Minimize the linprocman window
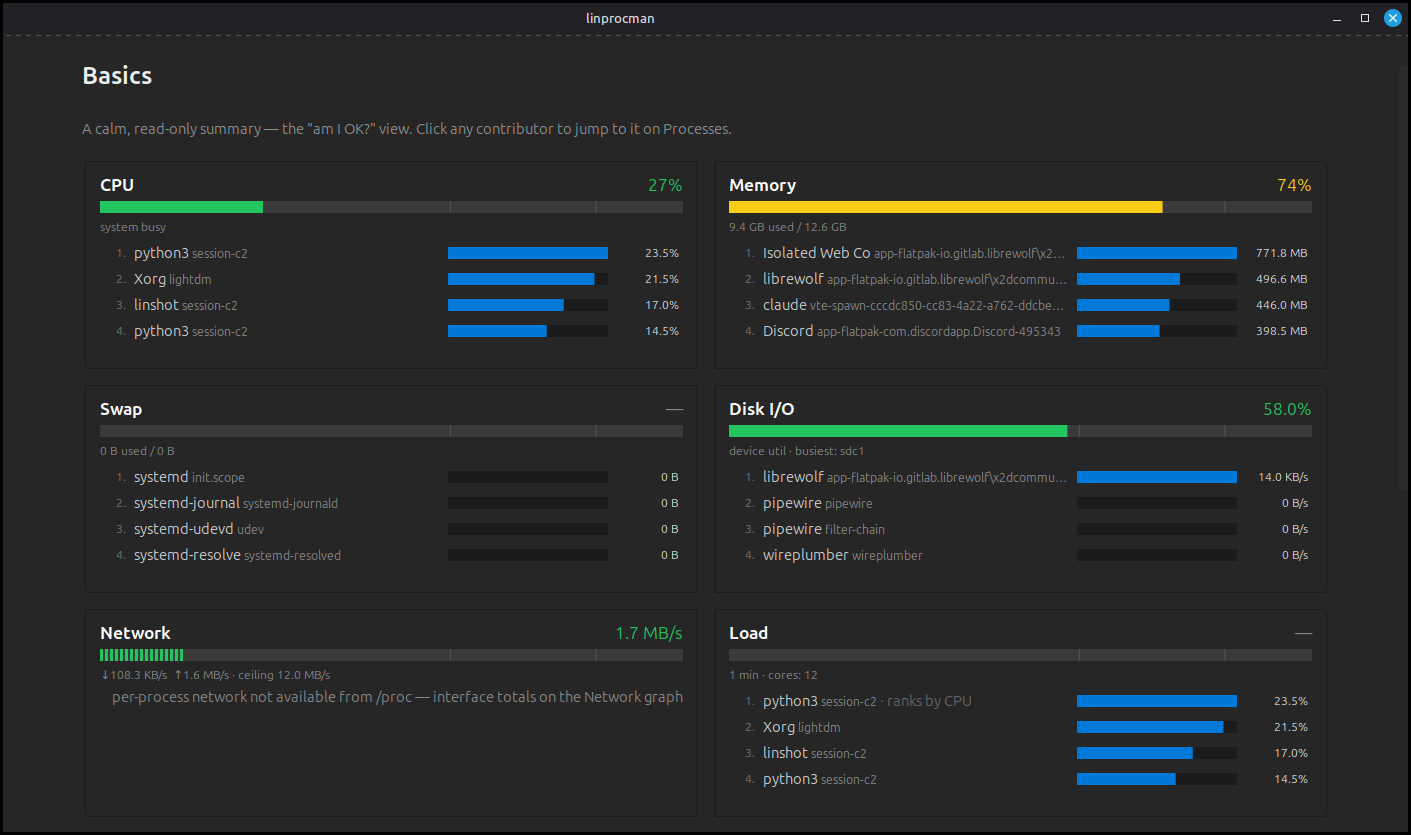This screenshot has height=835, width=1411. click(1337, 18)
